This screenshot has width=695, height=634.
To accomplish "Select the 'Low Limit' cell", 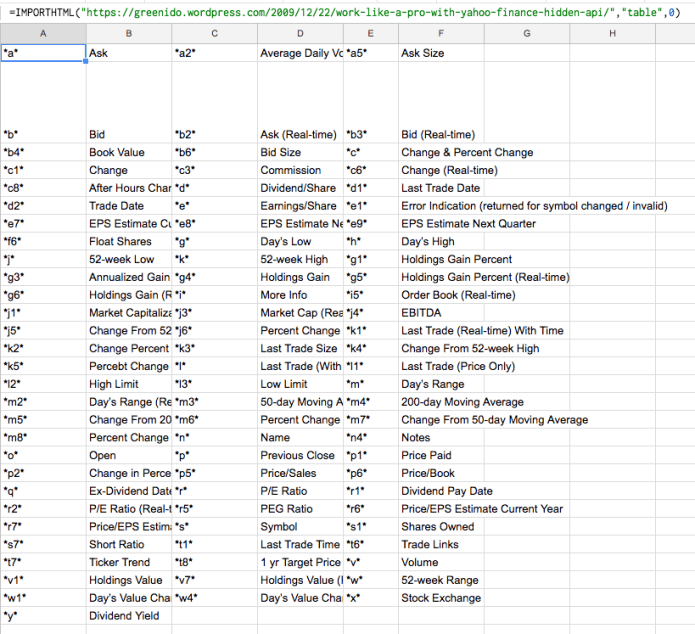I will click(300, 384).
